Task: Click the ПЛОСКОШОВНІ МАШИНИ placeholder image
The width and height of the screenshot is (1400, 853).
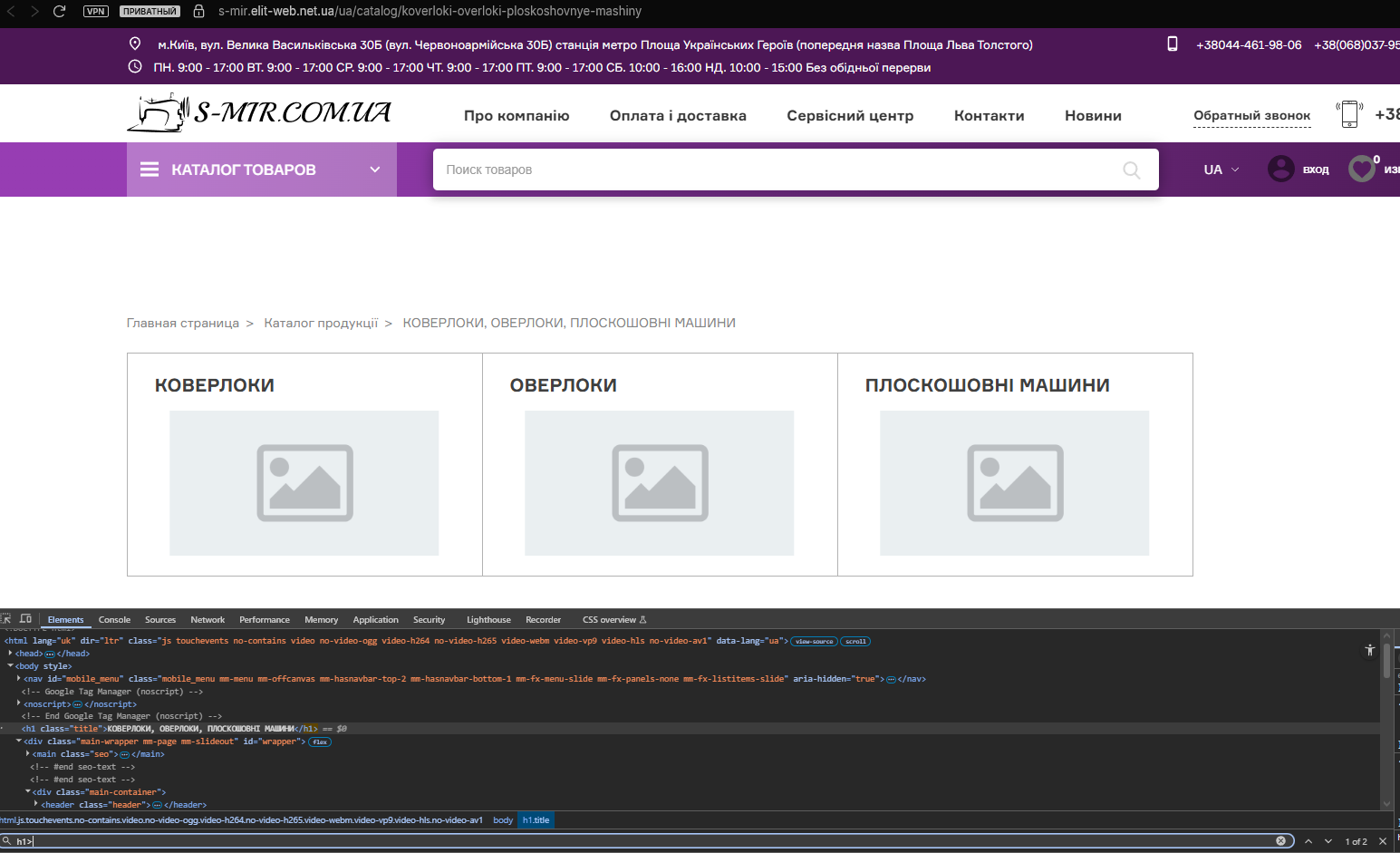Action: (x=1015, y=483)
